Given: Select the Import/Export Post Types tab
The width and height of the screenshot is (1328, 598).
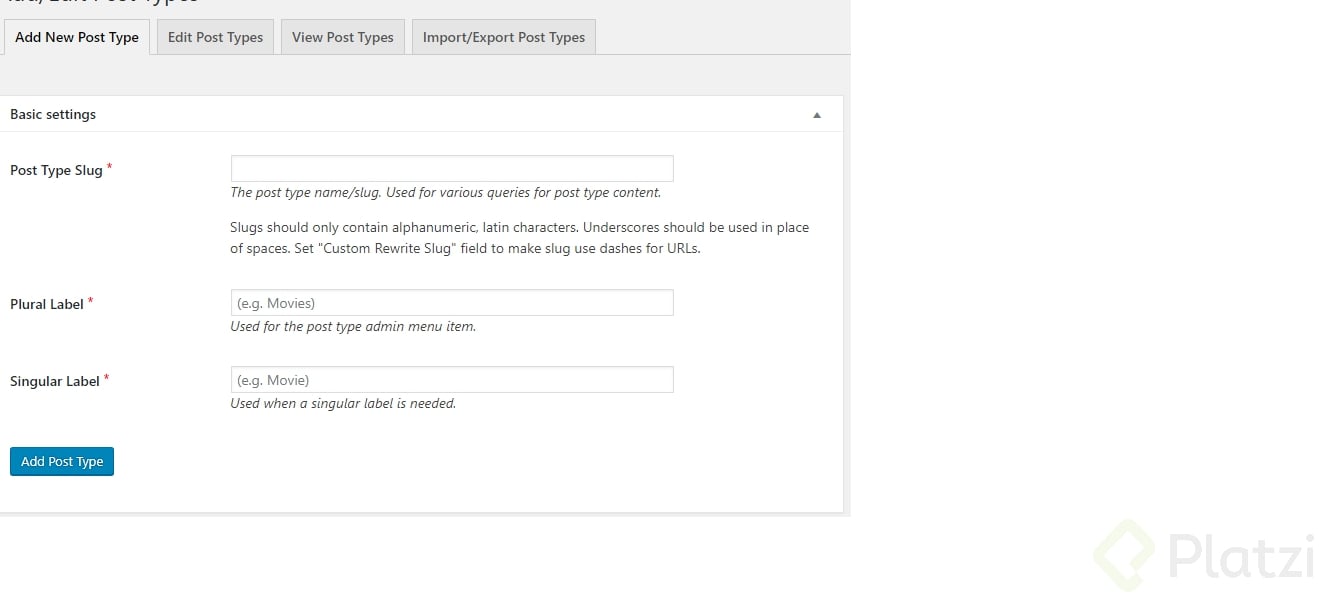Looking at the screenshot, I should pyautogui.click(x=504, y=37).
